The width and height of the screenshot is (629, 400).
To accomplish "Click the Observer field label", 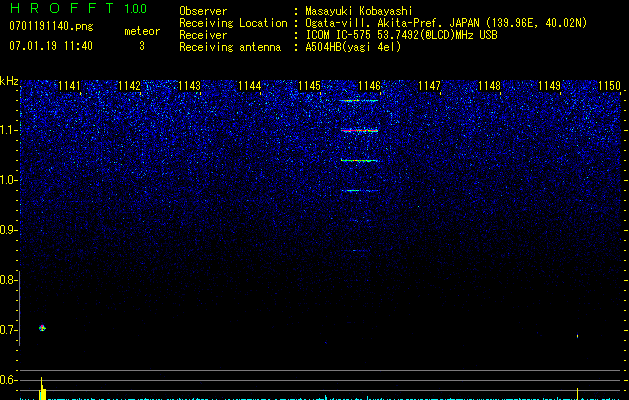I will point(203,11).
